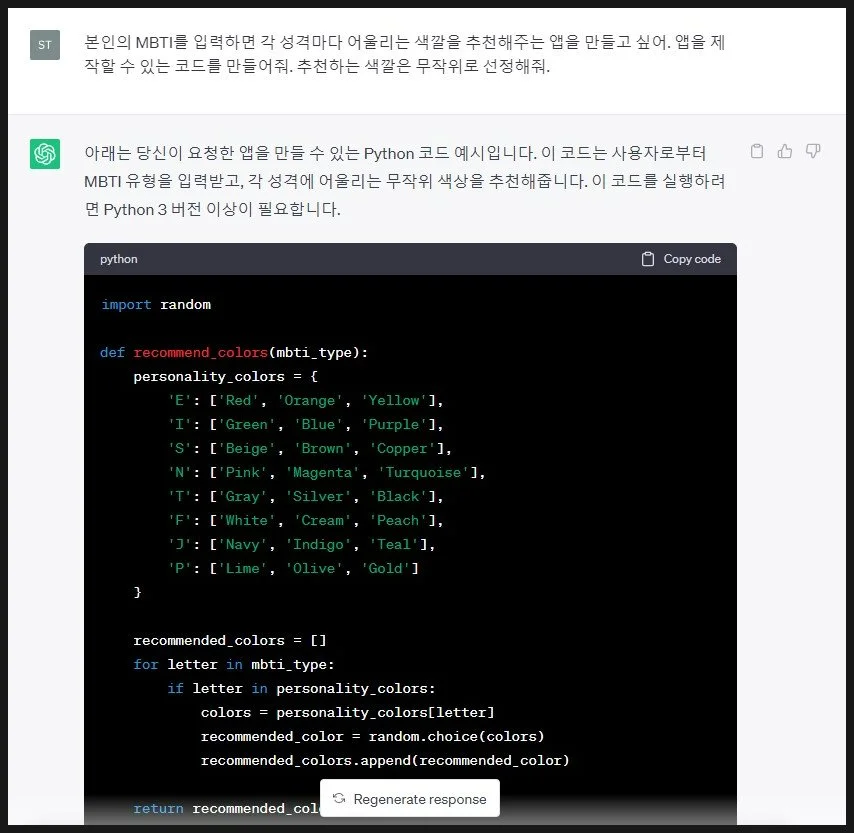Click the ST user avatar
The height and width of the screenshot is (833, 854).
[45, 45]
